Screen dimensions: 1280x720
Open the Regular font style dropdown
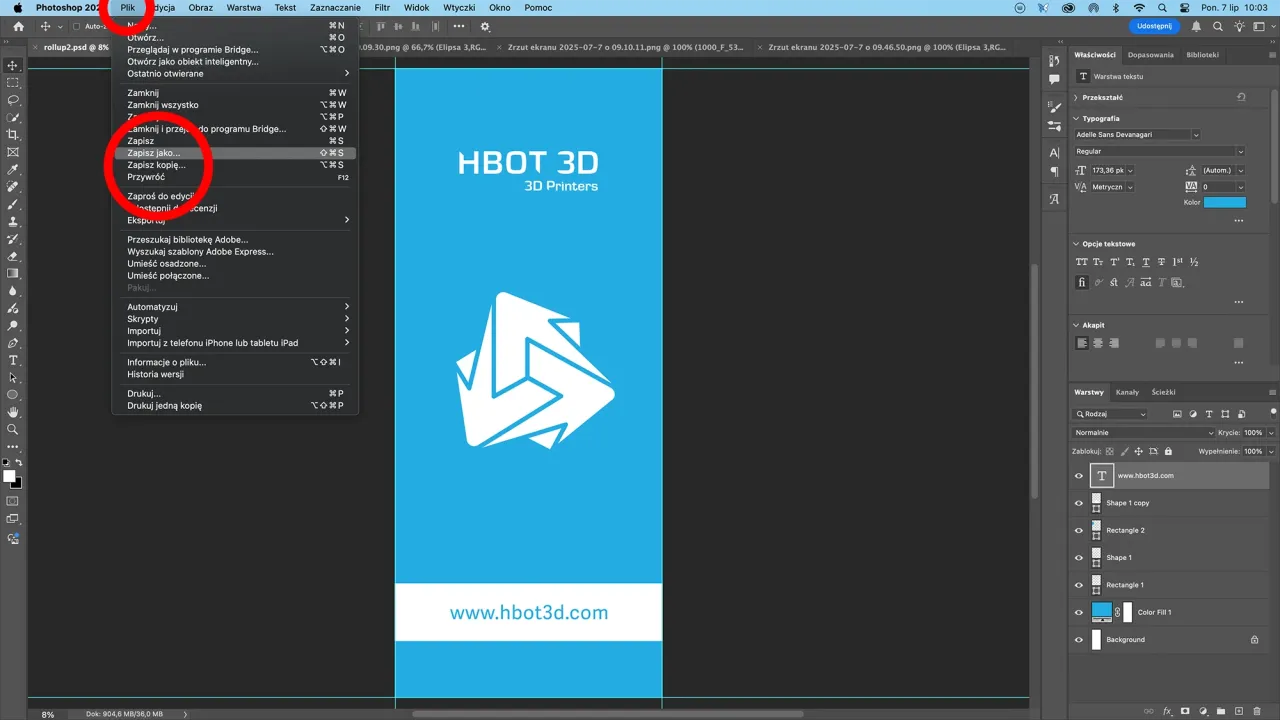1160,151
